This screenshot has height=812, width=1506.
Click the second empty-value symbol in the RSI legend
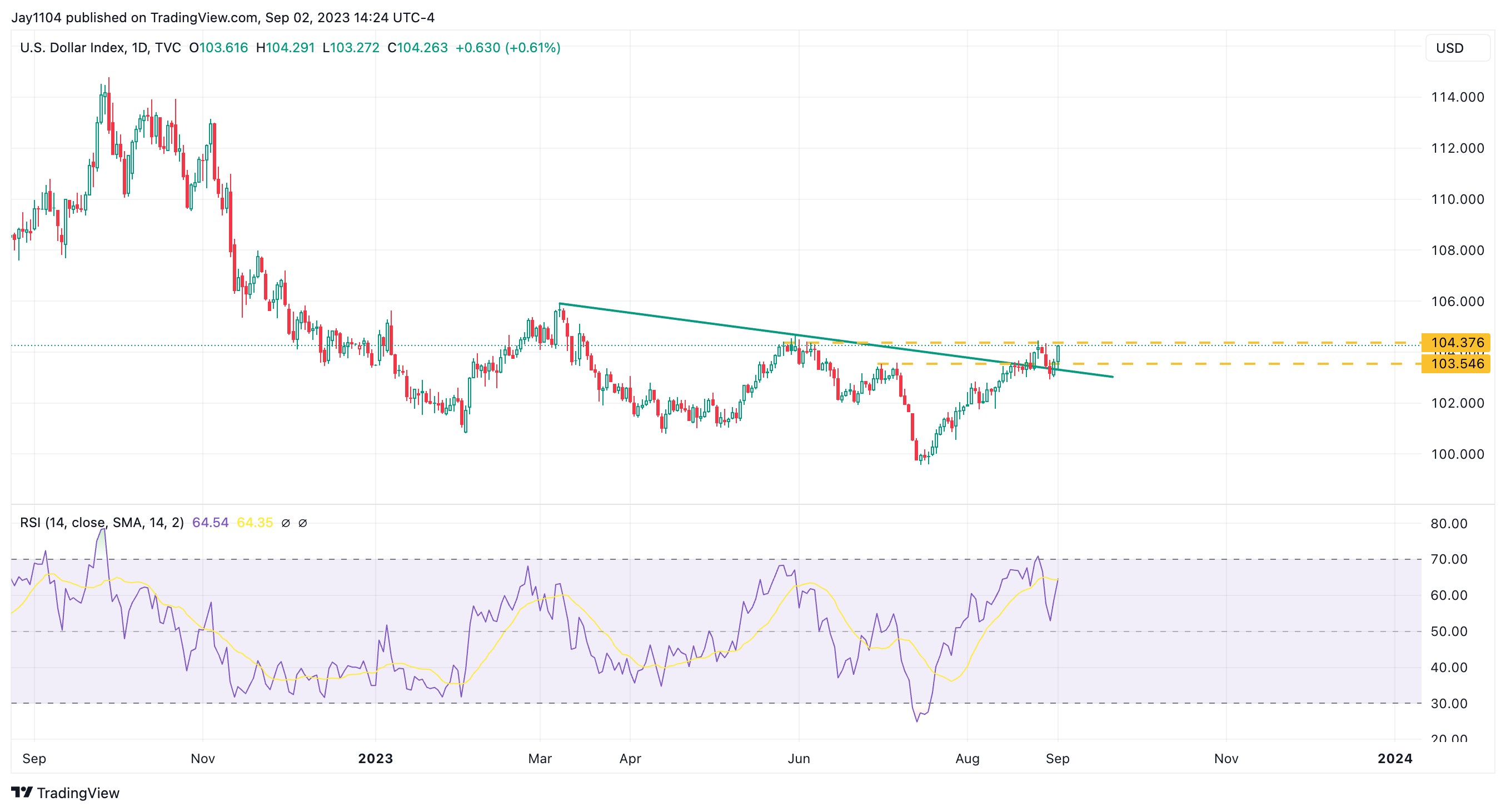click(303, 523)
